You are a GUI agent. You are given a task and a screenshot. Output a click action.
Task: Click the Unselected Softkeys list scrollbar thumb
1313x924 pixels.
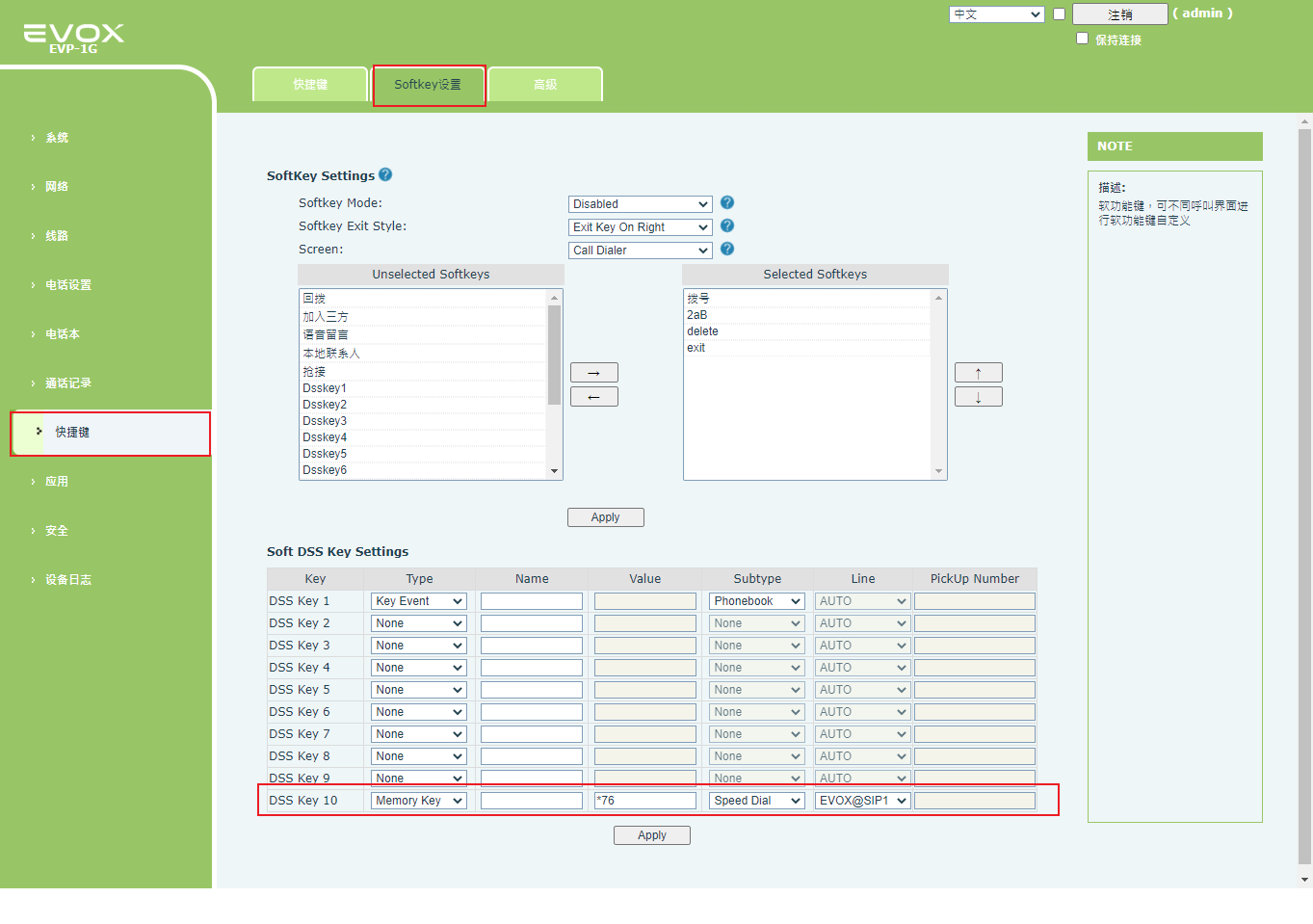554,355
